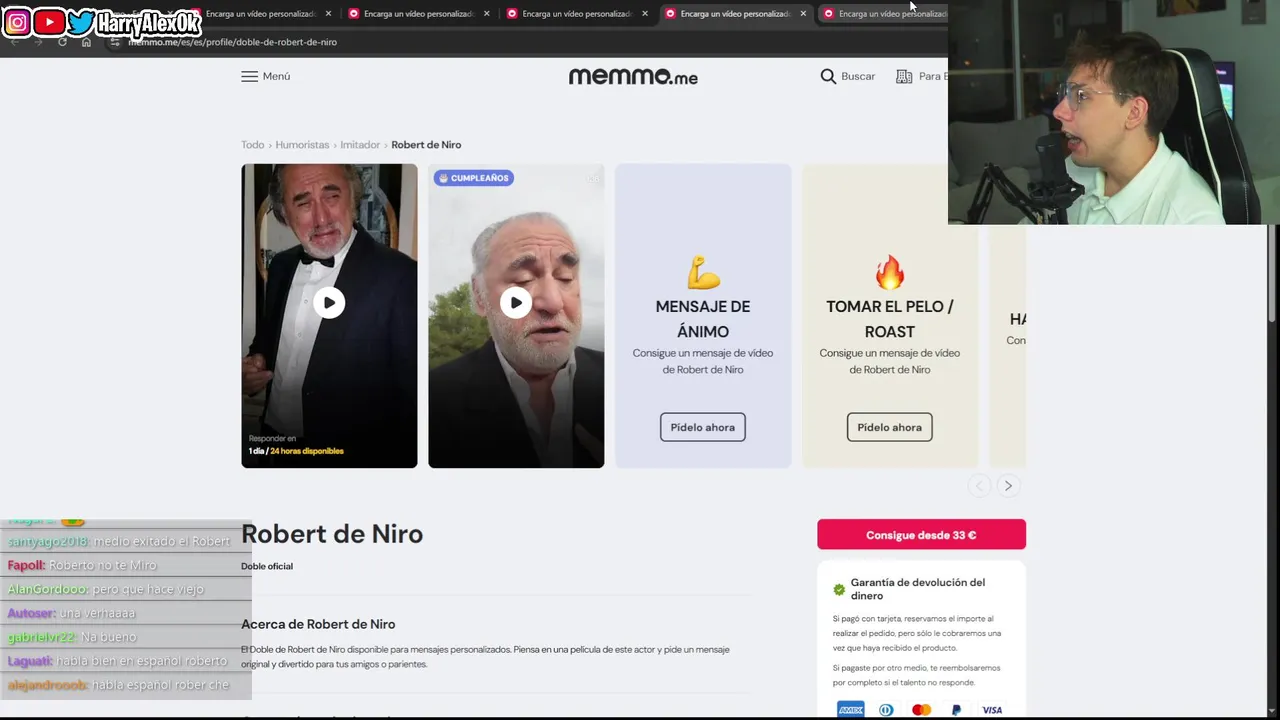
Task: Go to Todo breadcrumb
Action: (x=252, y=145)
